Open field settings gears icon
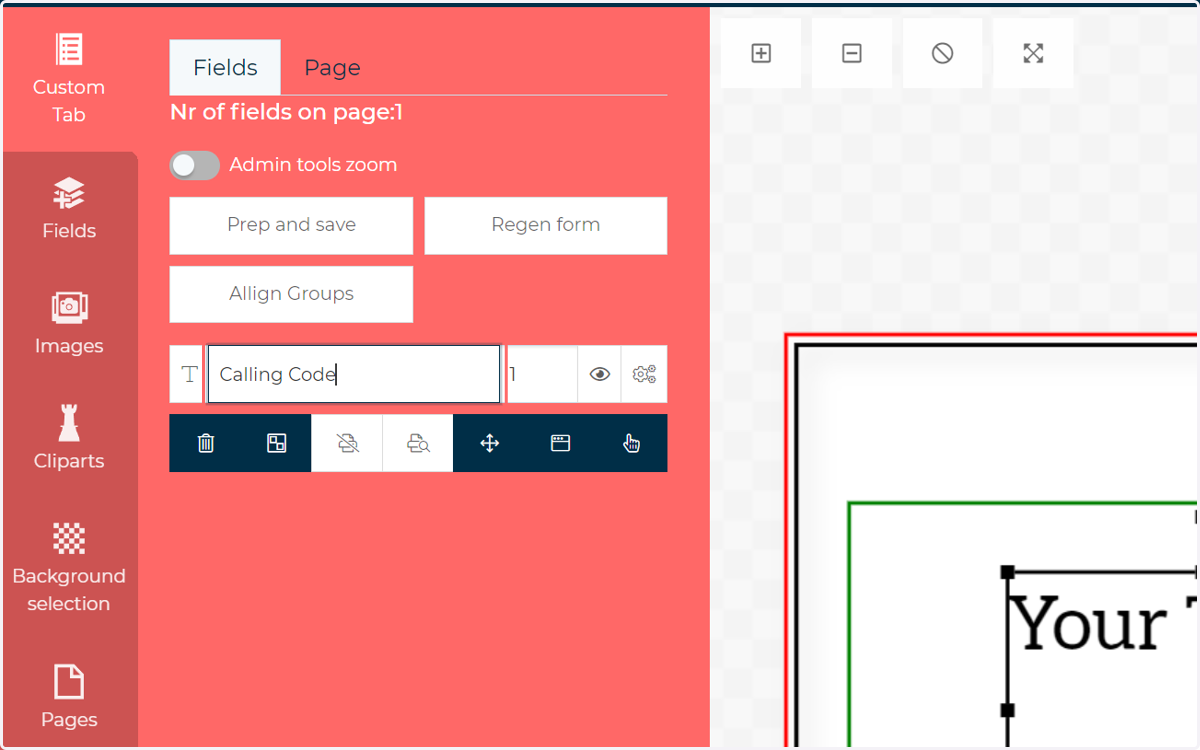Viewport: 1200px width, 750px height. pyautogui.click(x=645, y=374)
